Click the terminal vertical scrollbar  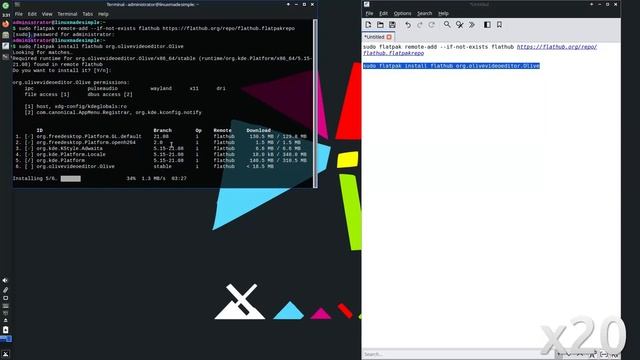(x=315, y=103)
